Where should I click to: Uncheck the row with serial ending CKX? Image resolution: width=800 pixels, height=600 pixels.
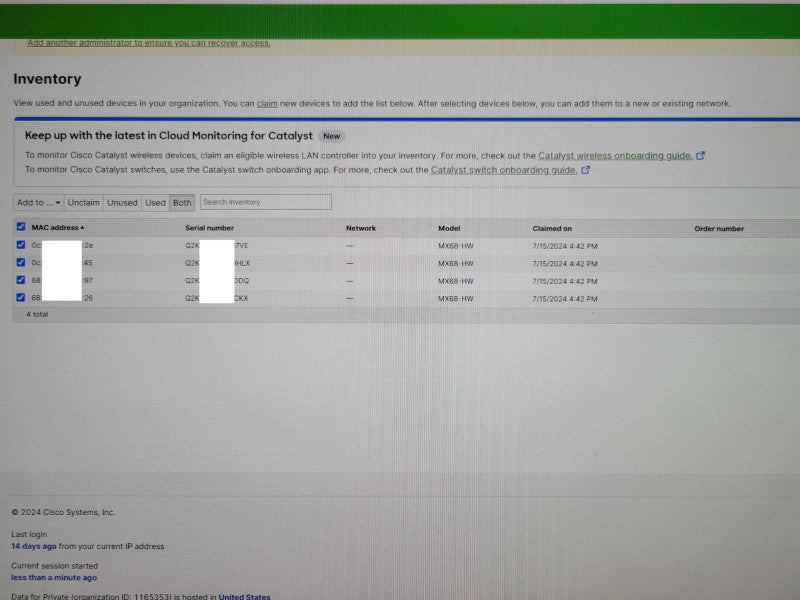[21, 297]
